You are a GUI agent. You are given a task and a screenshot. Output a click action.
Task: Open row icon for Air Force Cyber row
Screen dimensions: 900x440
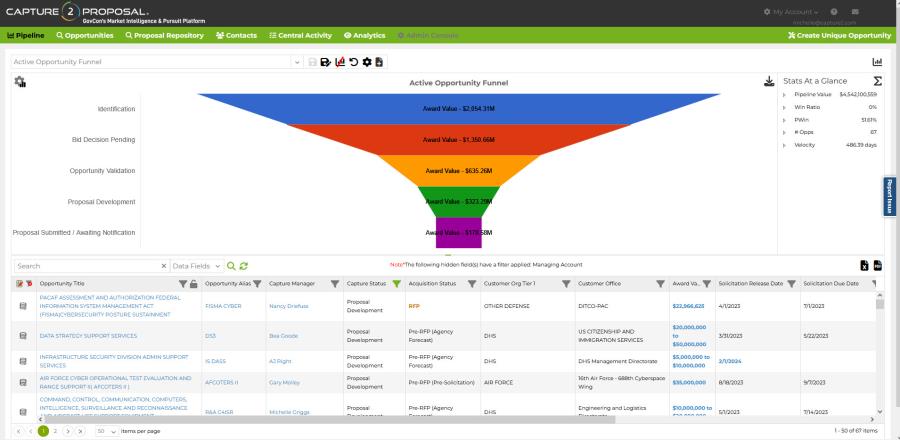click(x=23, y=382)
